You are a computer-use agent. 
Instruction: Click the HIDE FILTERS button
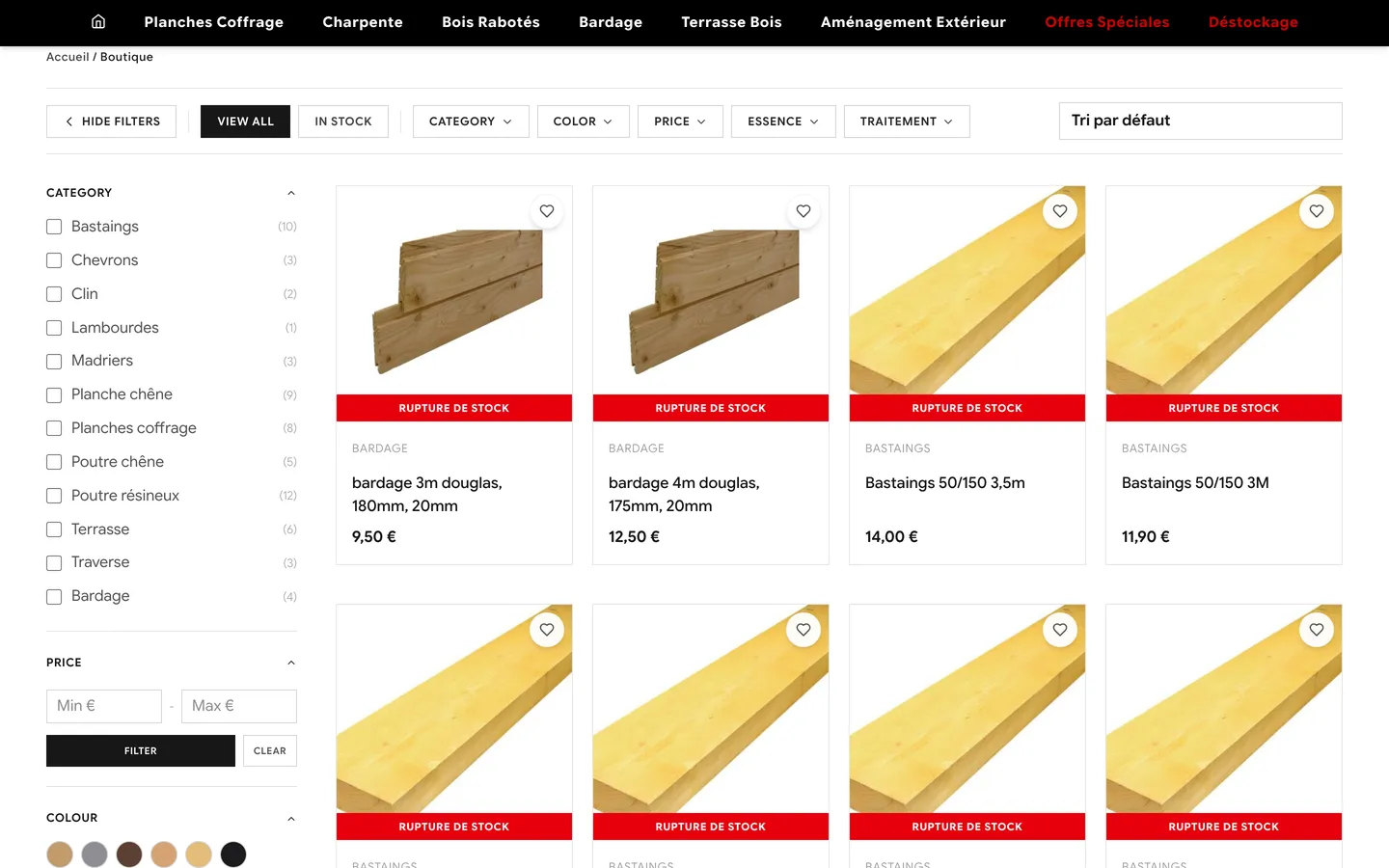[x=111, y=122]
